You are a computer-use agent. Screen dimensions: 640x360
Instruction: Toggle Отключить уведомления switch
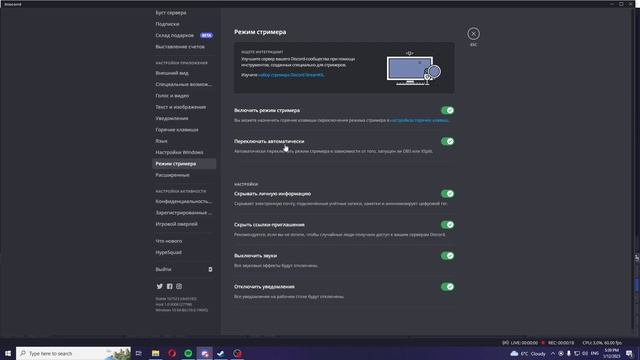(x=447, y=287)
